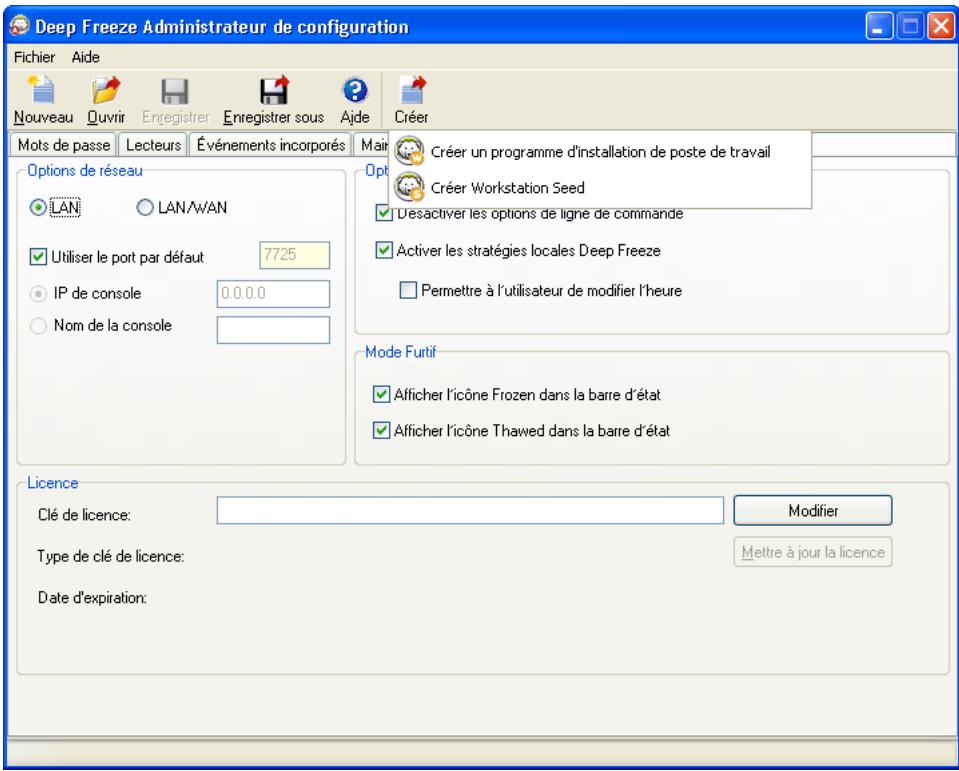Uncheck Utiliser le port par défaut
This screenshot has height=771, width=959.
click(x=38, y=257)
